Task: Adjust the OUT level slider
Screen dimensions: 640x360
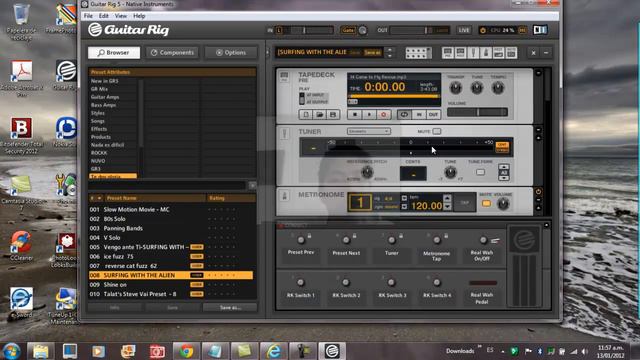Action: pyautogui.click(x=419, y=30)
